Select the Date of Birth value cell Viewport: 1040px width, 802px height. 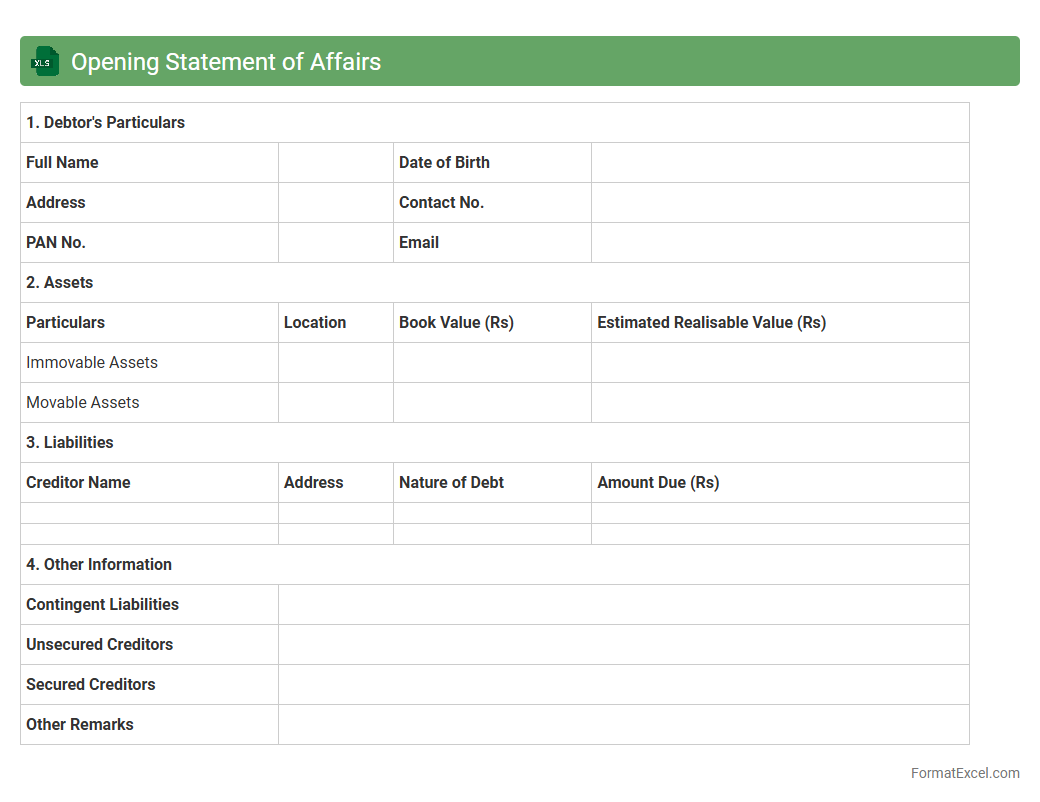[x=779, y=162]
